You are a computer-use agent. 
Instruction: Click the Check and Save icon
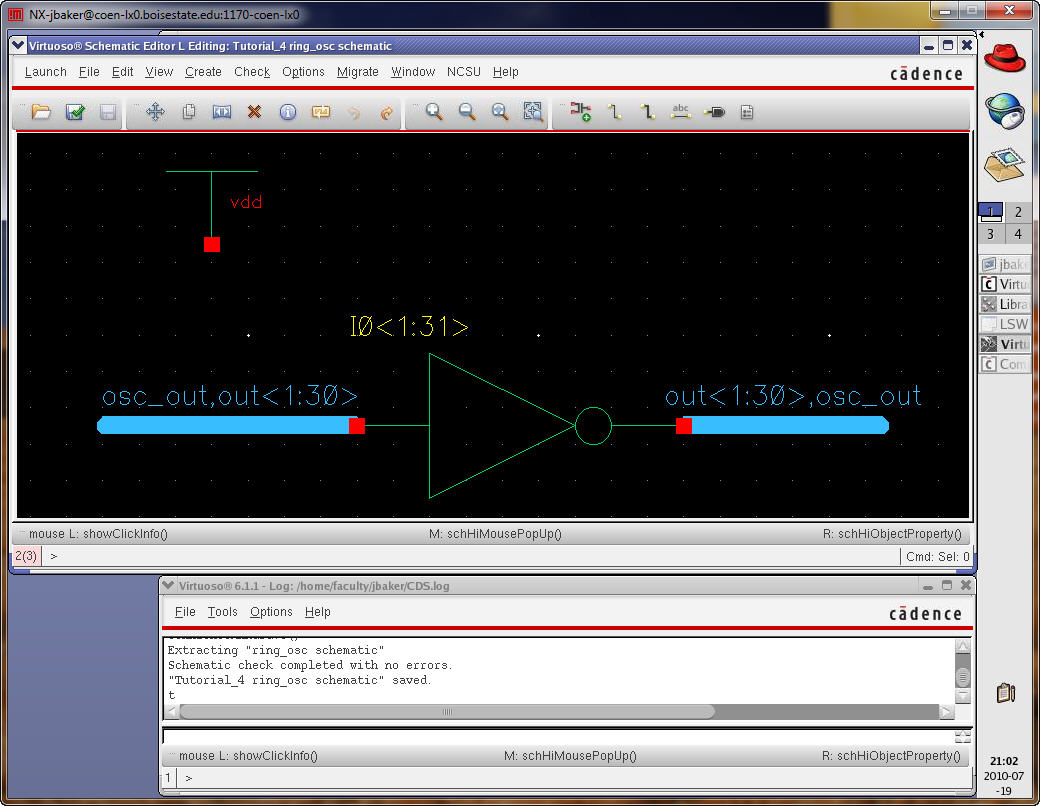pos(75,112)
